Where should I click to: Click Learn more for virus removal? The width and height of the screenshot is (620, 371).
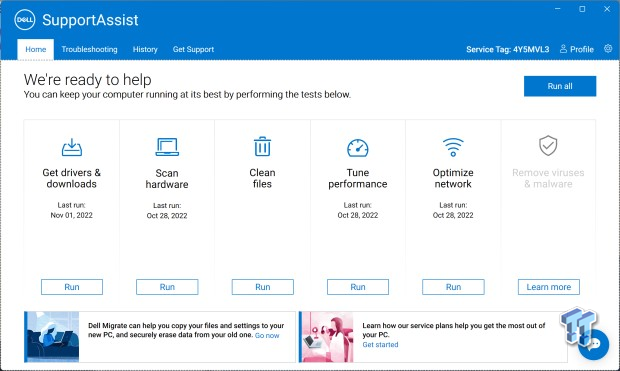coord(549,287)
